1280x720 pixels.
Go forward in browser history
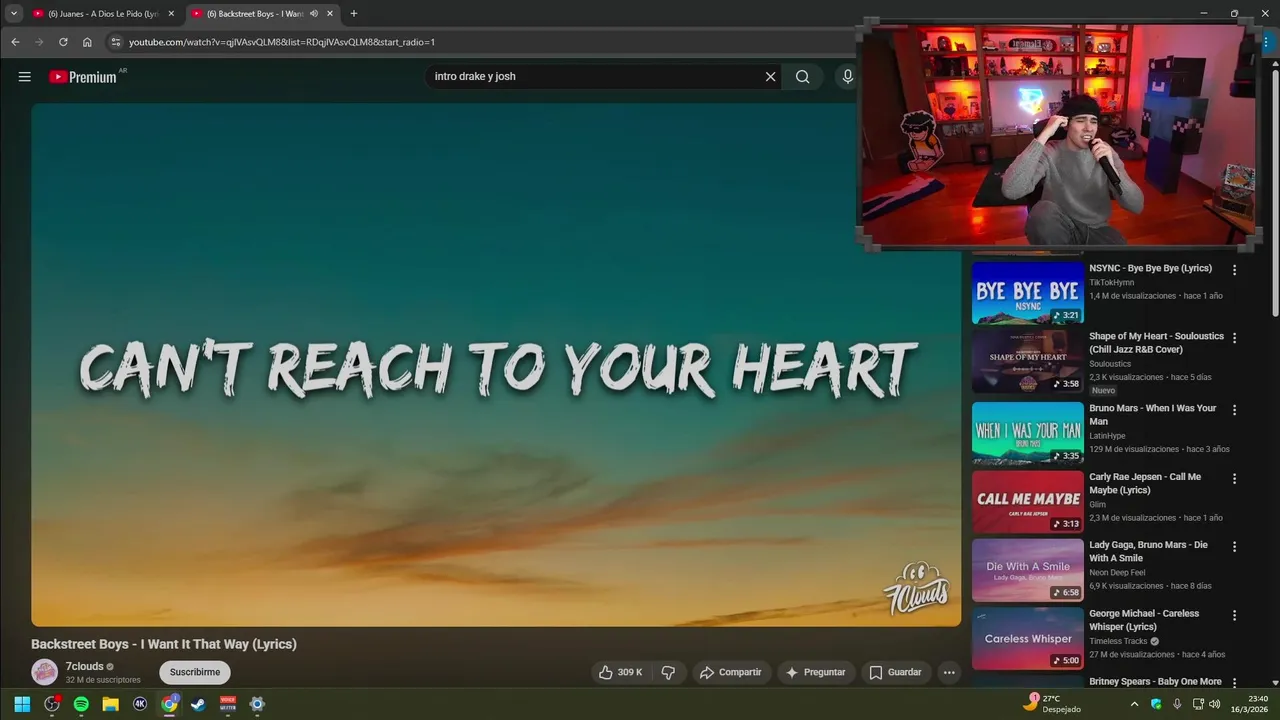39,42
